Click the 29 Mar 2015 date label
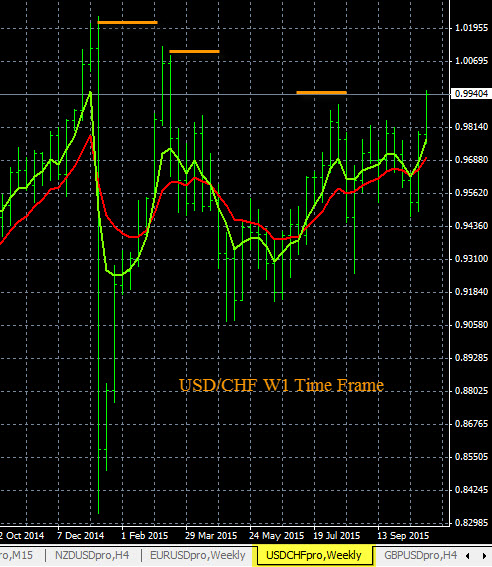 211,536
